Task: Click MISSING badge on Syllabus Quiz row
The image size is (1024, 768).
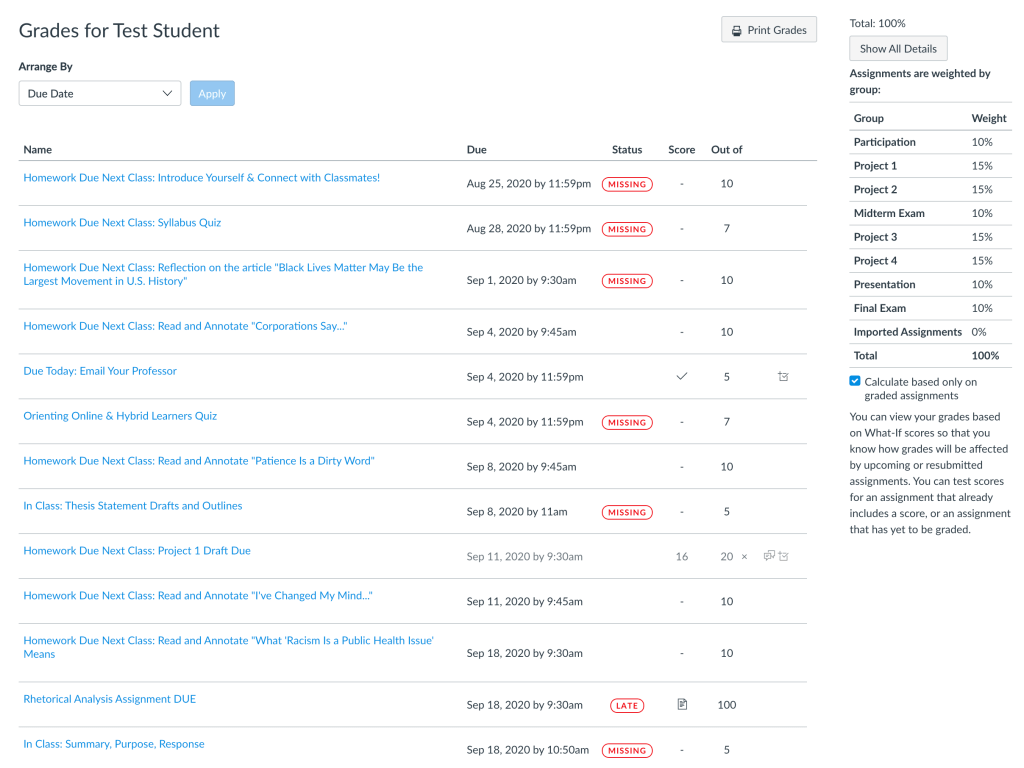Action: tap(627, 229)
